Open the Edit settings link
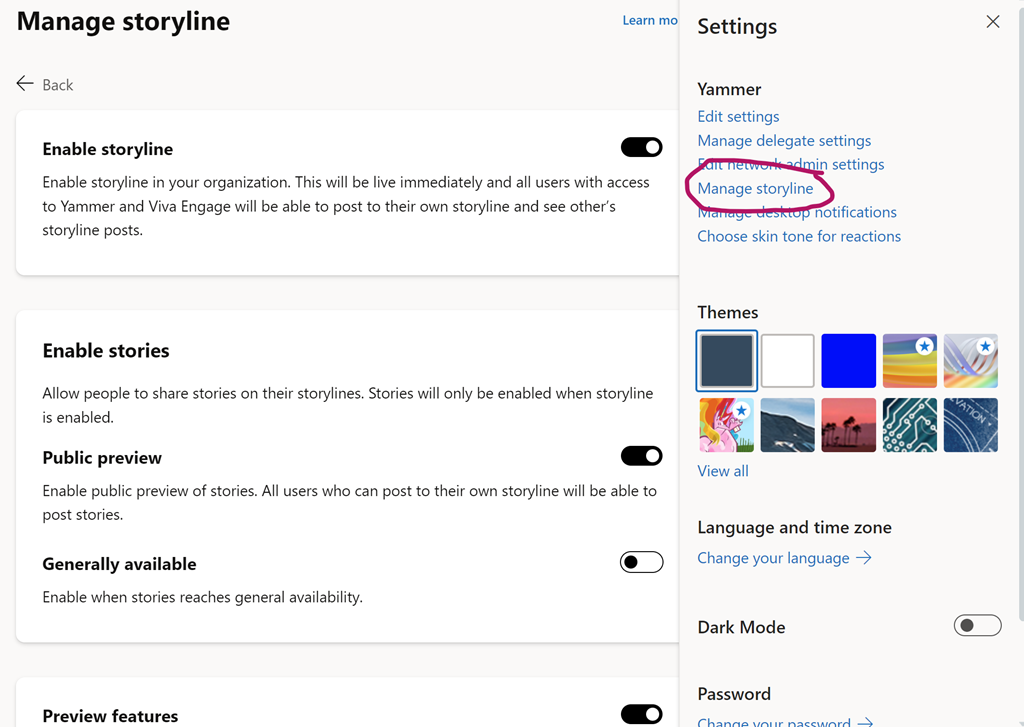Image resolution: width=1024 pixels, height=727 pixels. pos(738,116)
